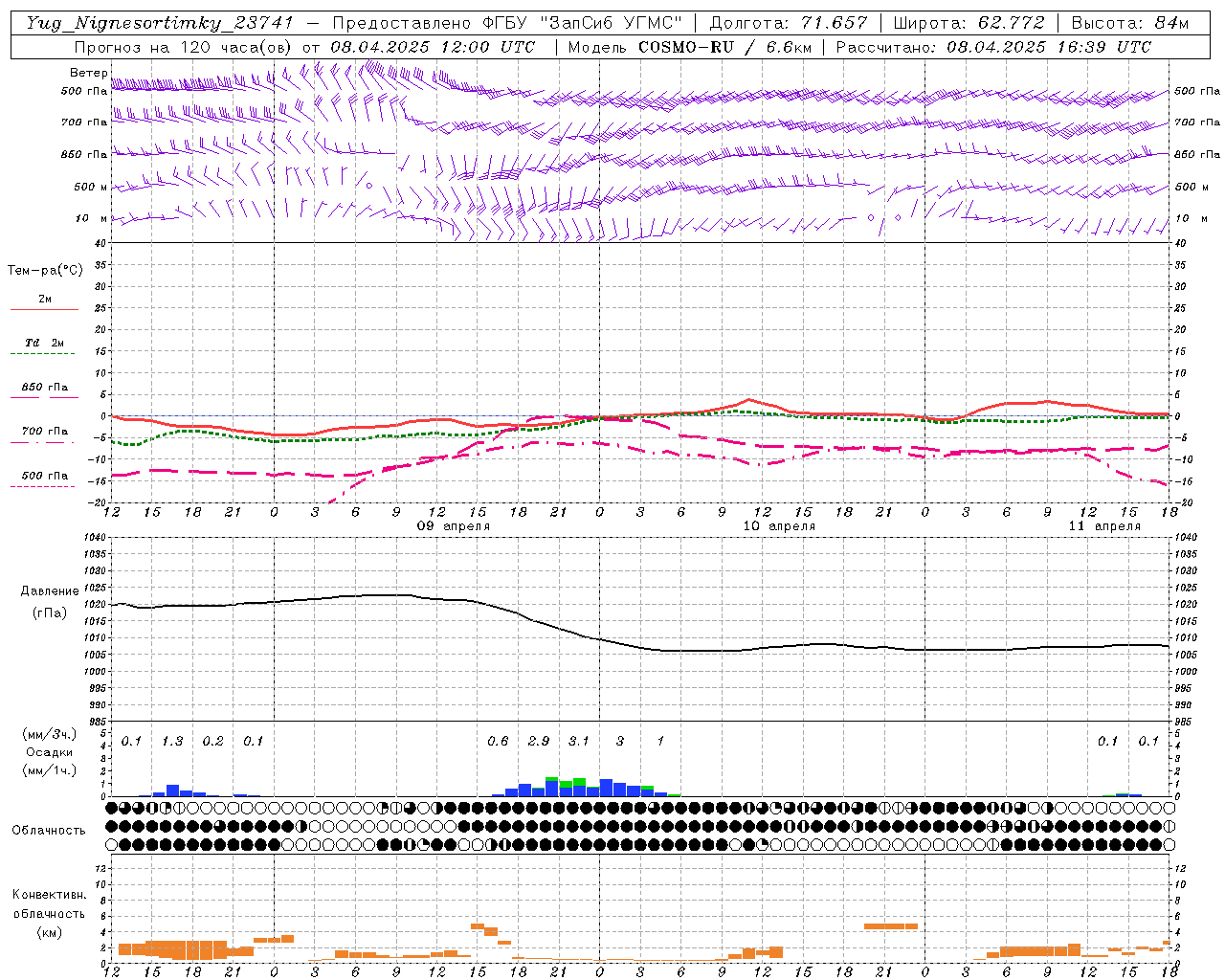Screen dimensions: 1225x980
Task: Click the 850 гПа temperature legend label
Action: click(x=45, y=388)
